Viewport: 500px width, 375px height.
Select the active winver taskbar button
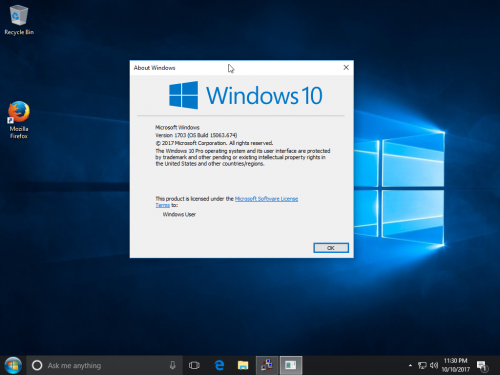pos(291,365)
